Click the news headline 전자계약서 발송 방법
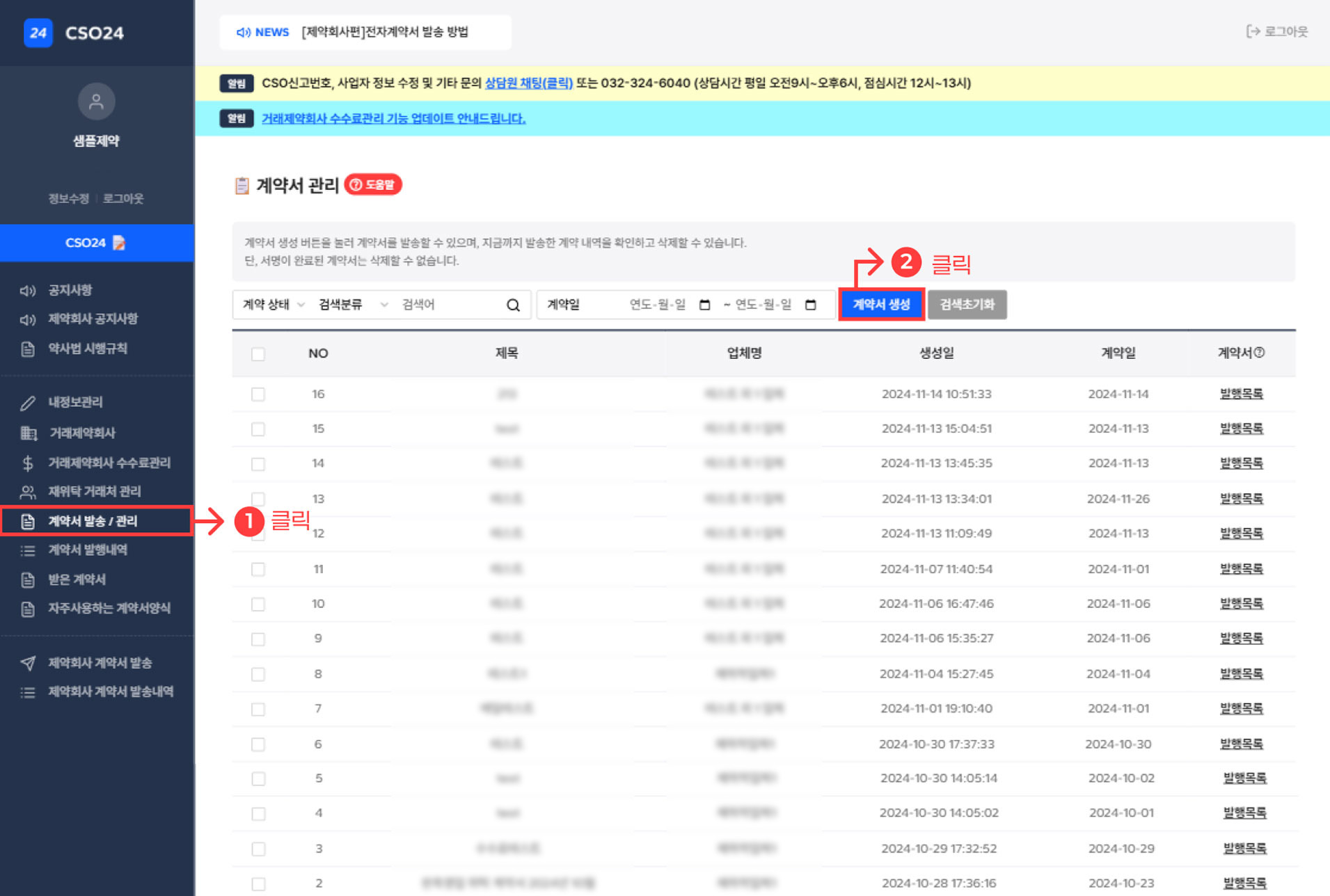Screen dimensions: 1330x896 pyautogui.click(x=385, y=32)
